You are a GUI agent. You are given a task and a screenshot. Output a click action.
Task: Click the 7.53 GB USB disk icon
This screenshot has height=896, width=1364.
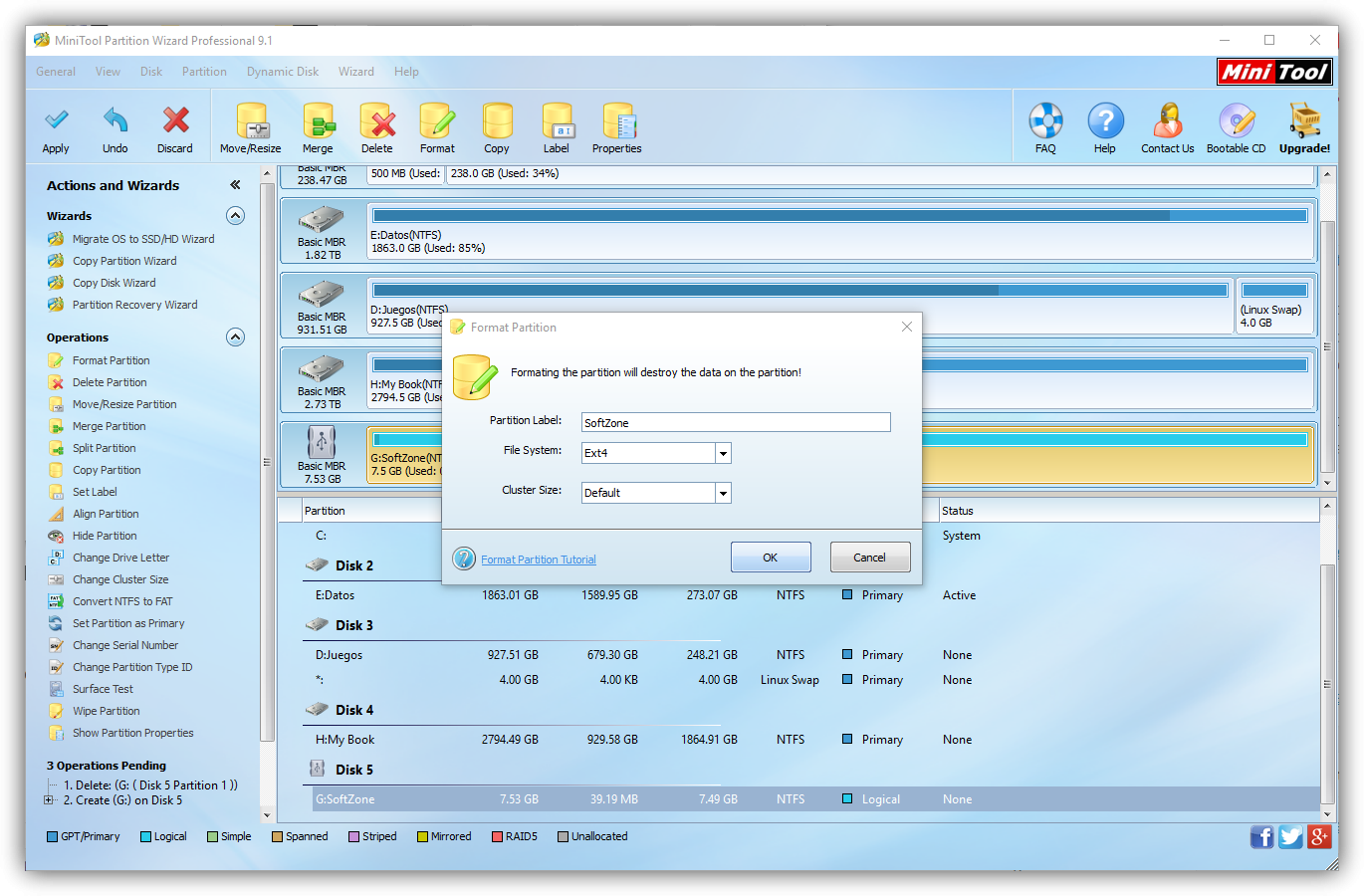[x=322, y=442]
